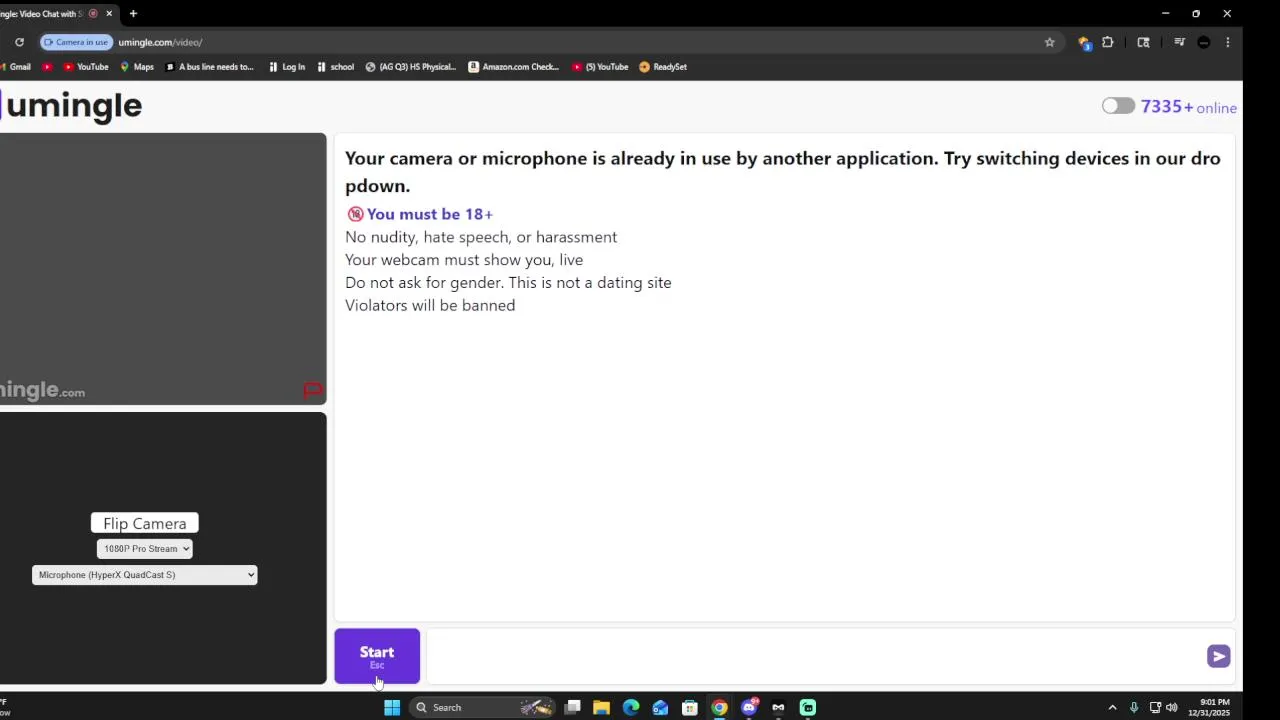Launch File Explorer from the taskbar

(601, 707)
